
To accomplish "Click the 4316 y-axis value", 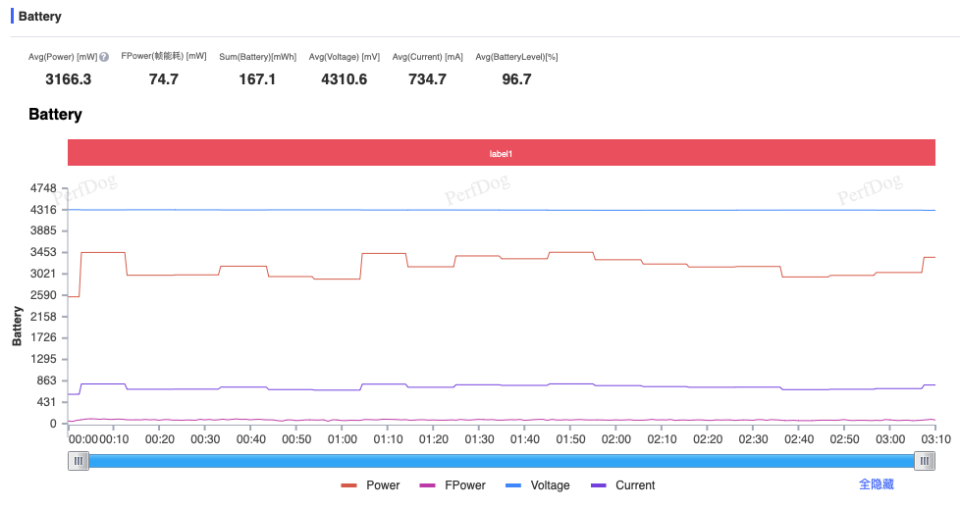I will tap(43, 209).
